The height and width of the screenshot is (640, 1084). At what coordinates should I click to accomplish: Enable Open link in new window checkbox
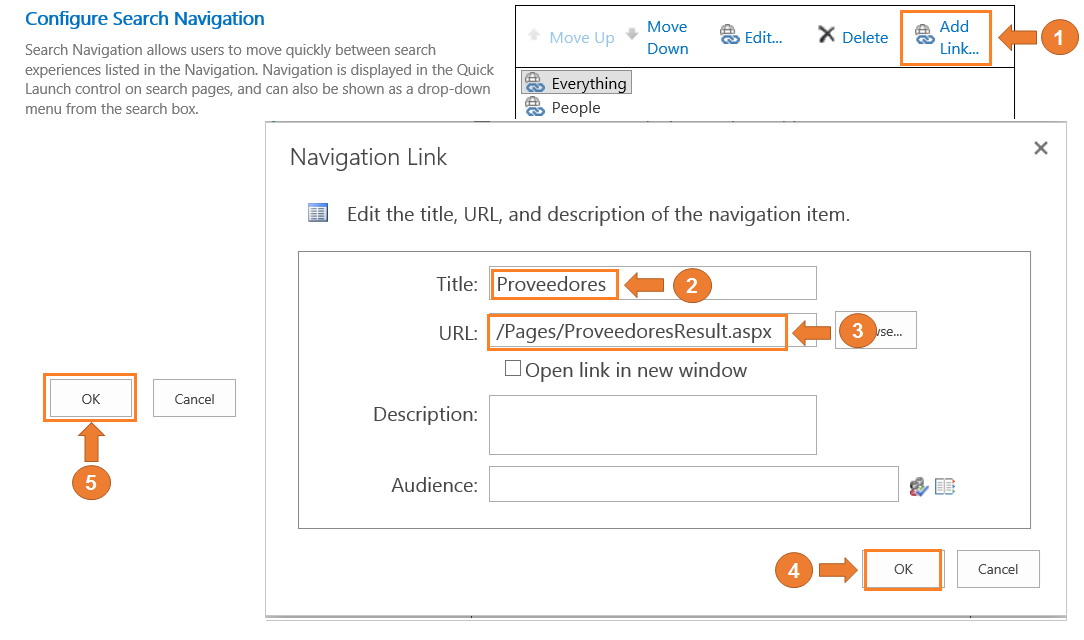coord(513,369)
